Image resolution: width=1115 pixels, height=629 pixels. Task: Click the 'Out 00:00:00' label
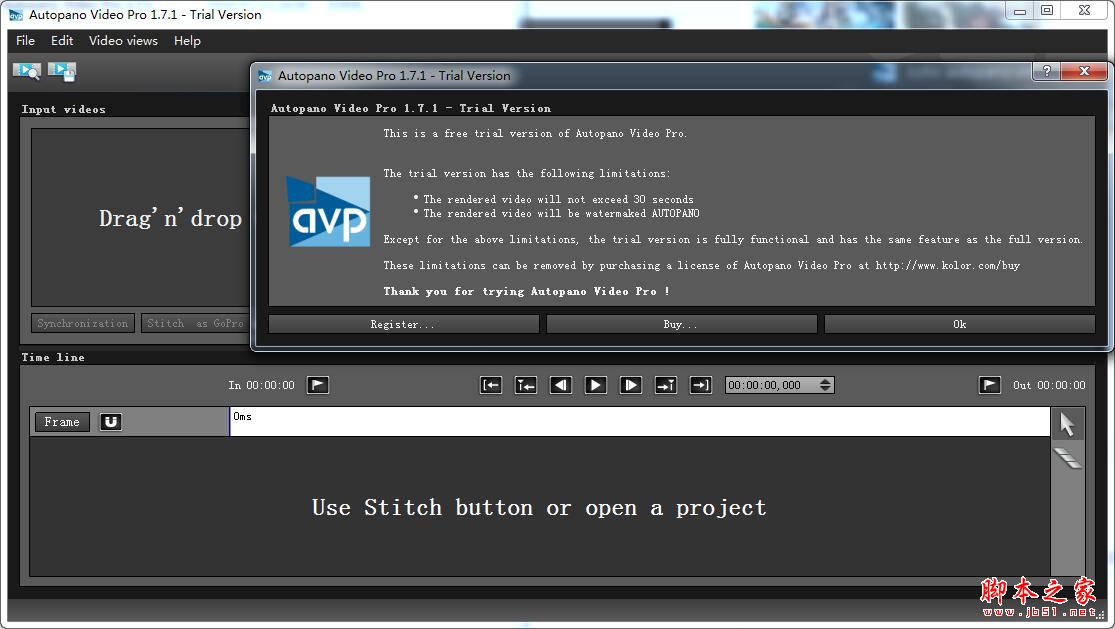[1049, 385]
